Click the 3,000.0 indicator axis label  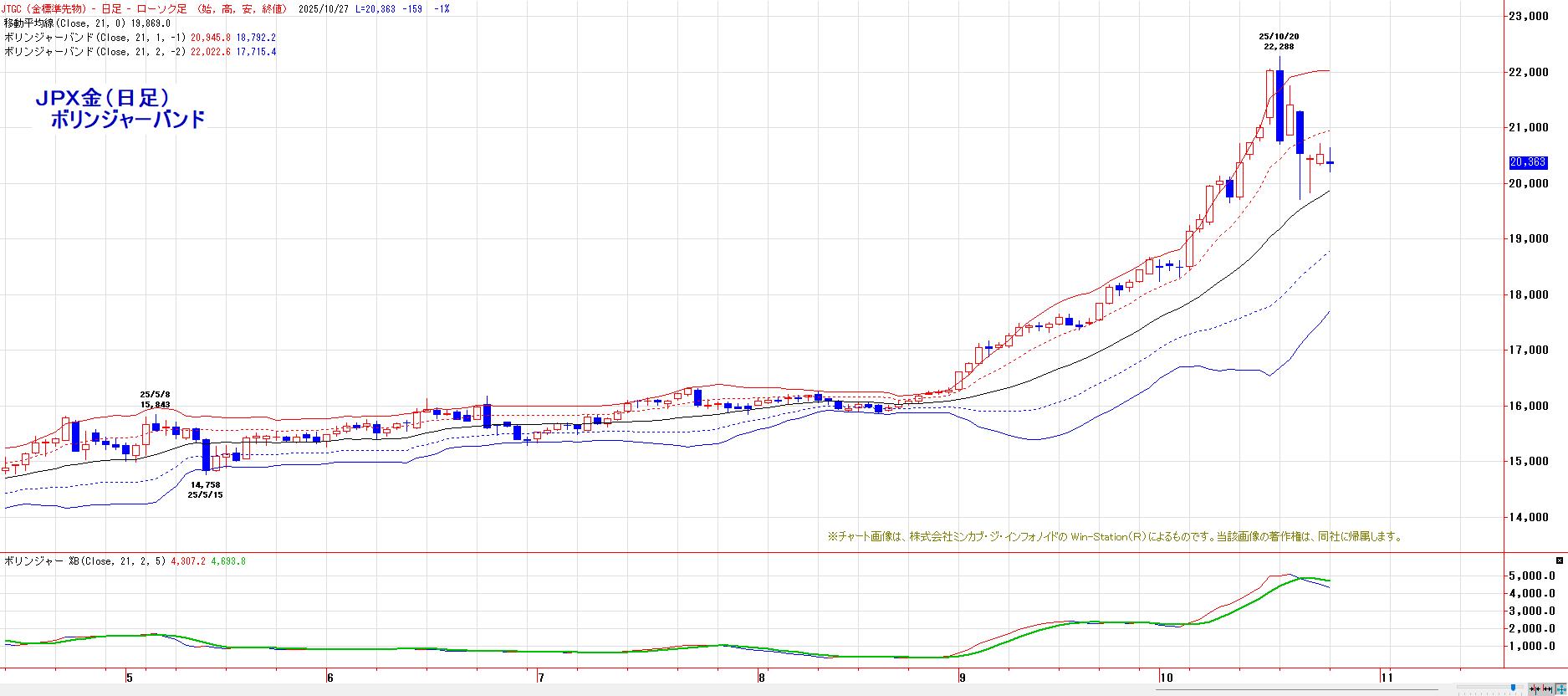tap(1533, 612)
